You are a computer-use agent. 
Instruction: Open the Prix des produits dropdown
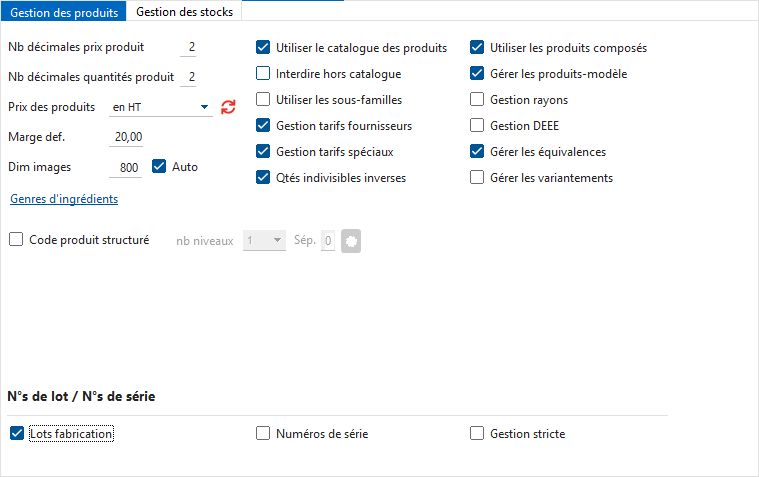tap(204, 107)
